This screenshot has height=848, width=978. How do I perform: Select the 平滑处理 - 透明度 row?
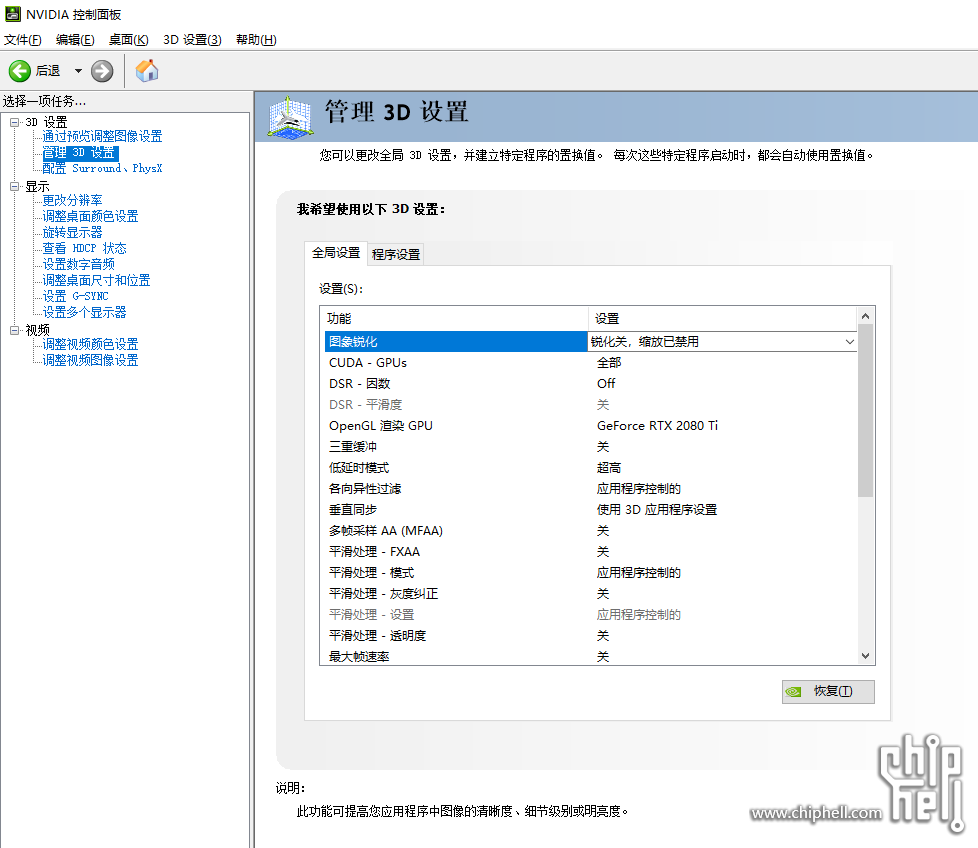tap(591, 636)
